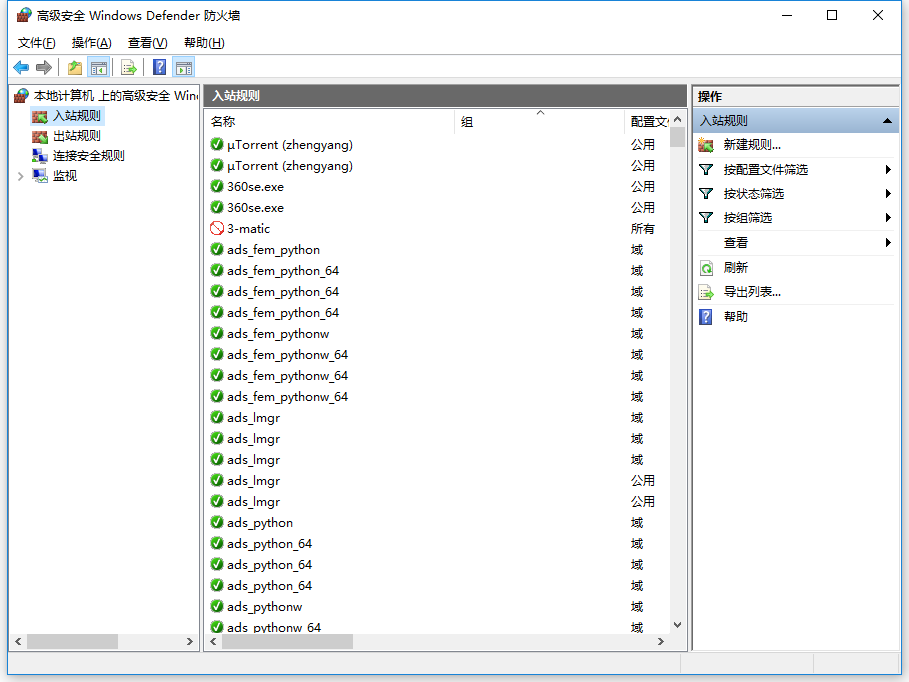Select the ads_python rule name

(x=260, y=523)
